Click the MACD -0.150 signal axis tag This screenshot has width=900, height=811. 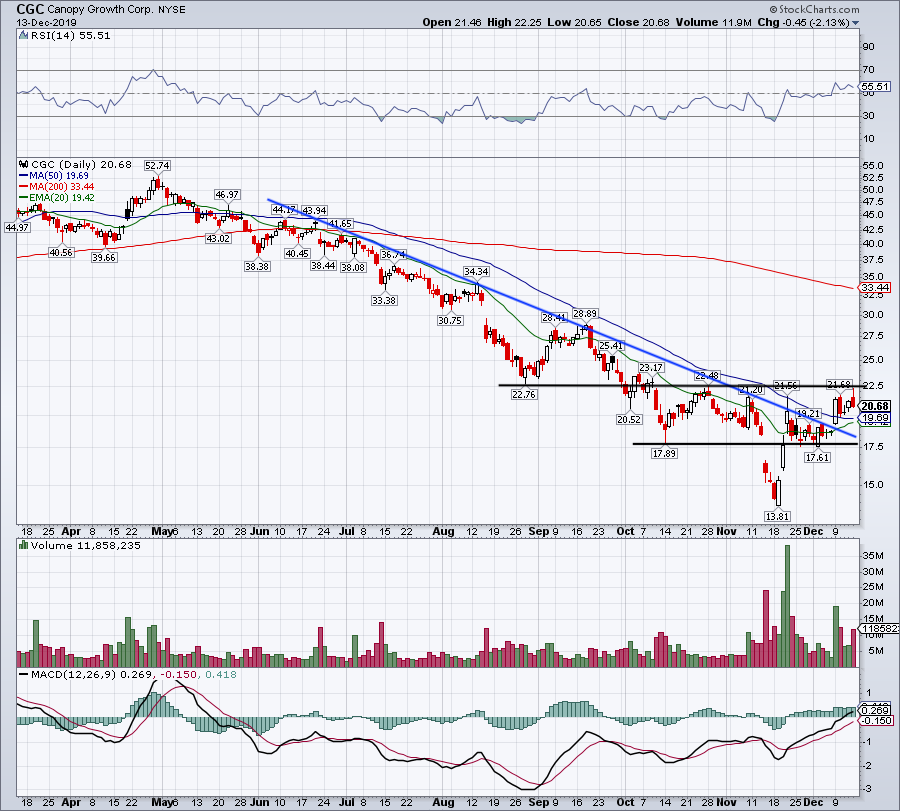876,721
